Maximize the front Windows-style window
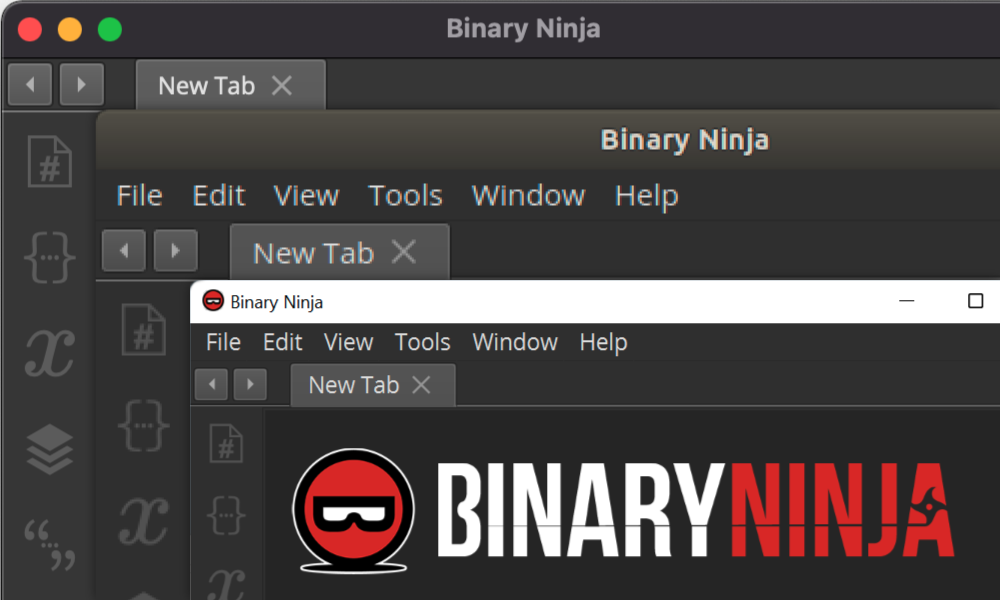Viewport: 1000px width, 600px height. (x=975, y=301)
